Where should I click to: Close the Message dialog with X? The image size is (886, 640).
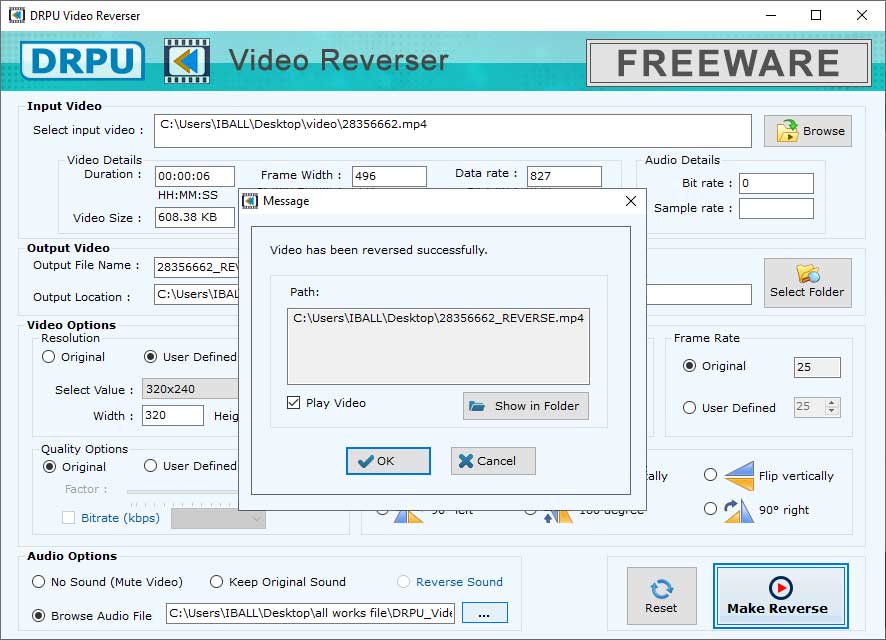tap(631, 201)
